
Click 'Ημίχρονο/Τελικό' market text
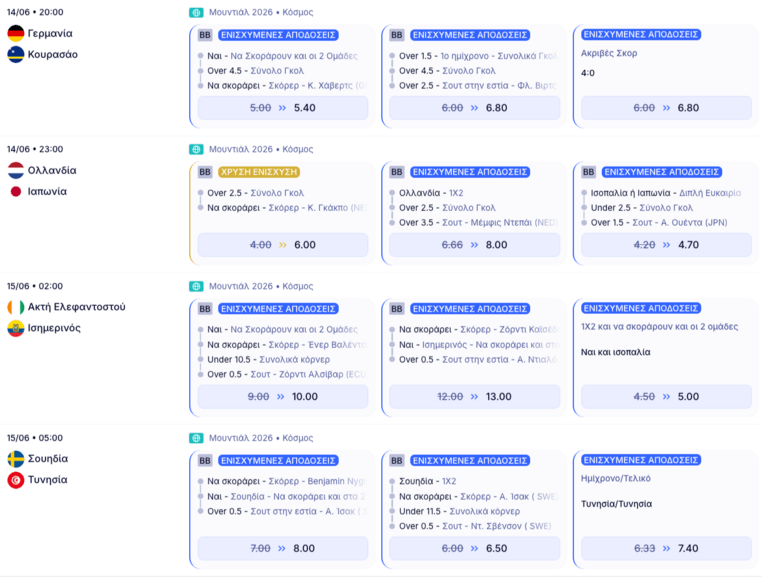(616, 479)
